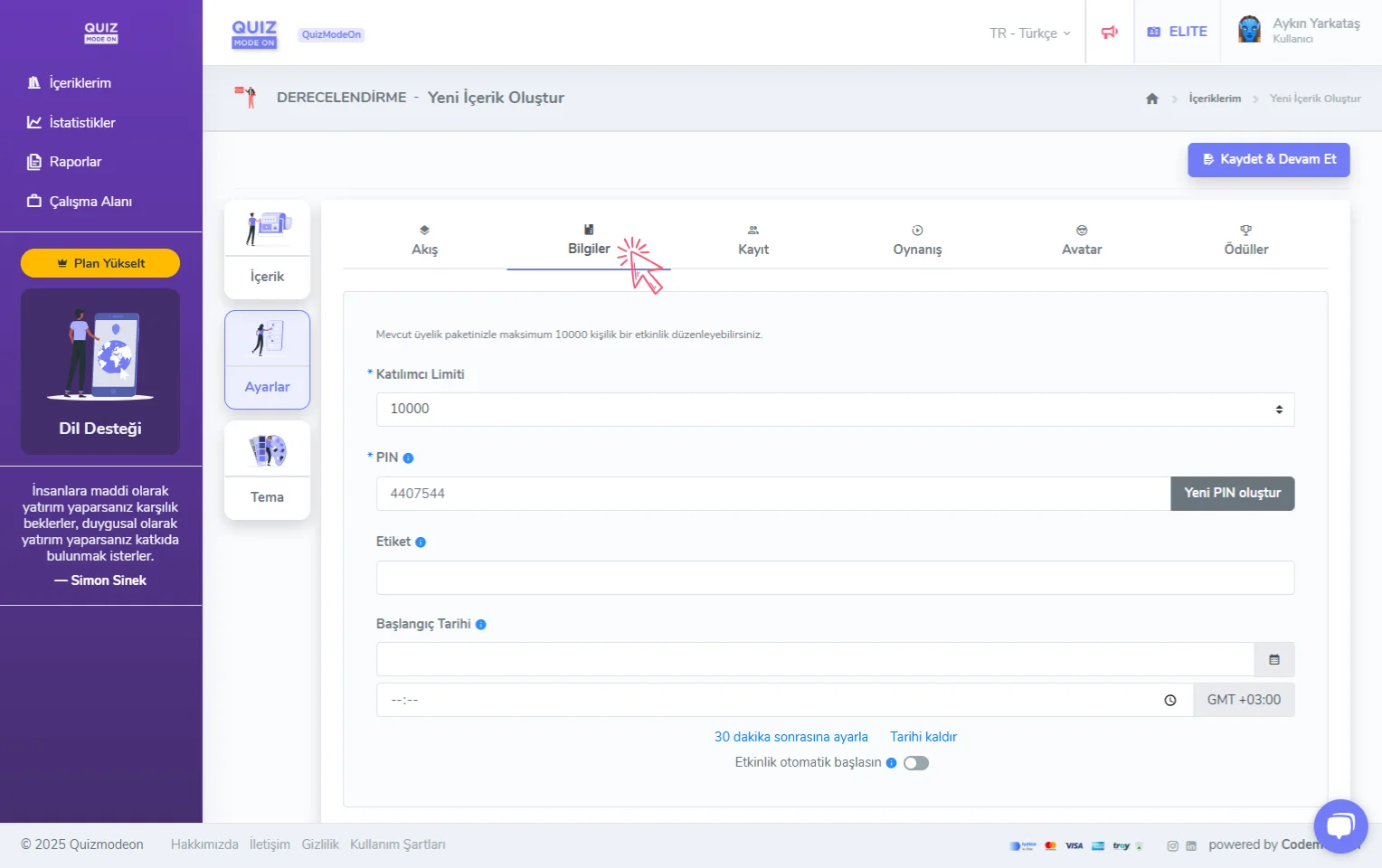Click user avatar of Aykın Yarkataş
The image size is (1382, 868).
pos(1249,31)
